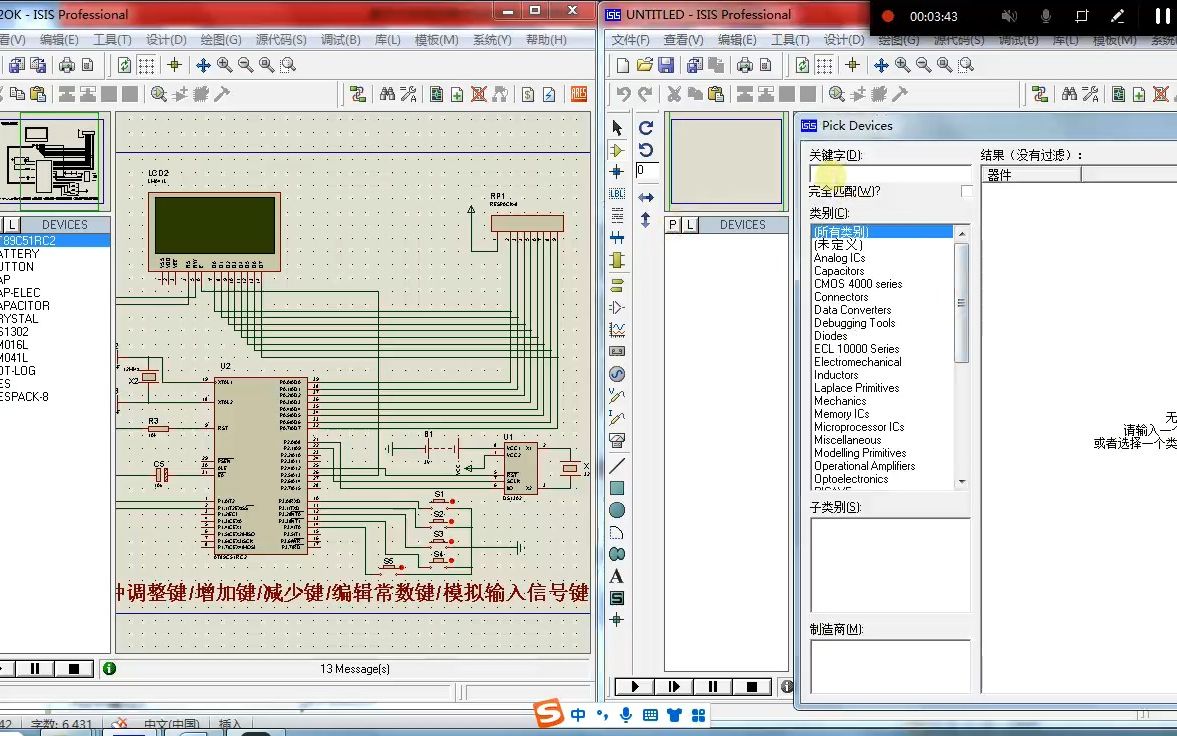Toggle the Wire Auto-router icon in UNTITLED toolbar

pyautogui.click(x=1040, y=94)
